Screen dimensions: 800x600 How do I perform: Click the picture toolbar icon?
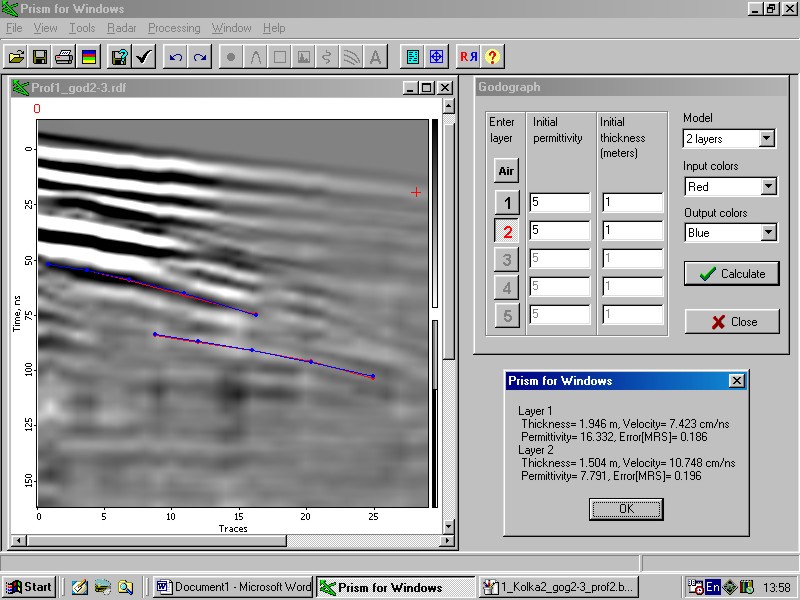(304, 57)
